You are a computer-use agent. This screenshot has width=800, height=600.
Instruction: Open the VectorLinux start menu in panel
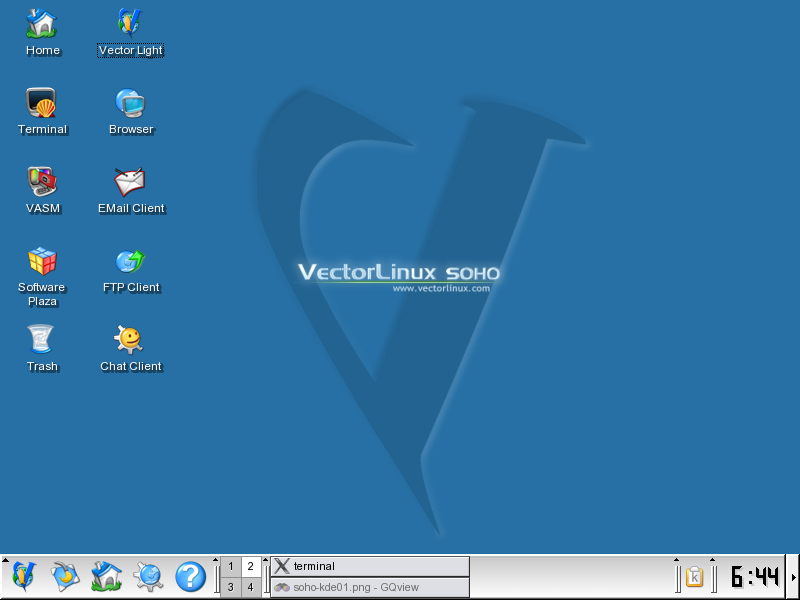24,577
